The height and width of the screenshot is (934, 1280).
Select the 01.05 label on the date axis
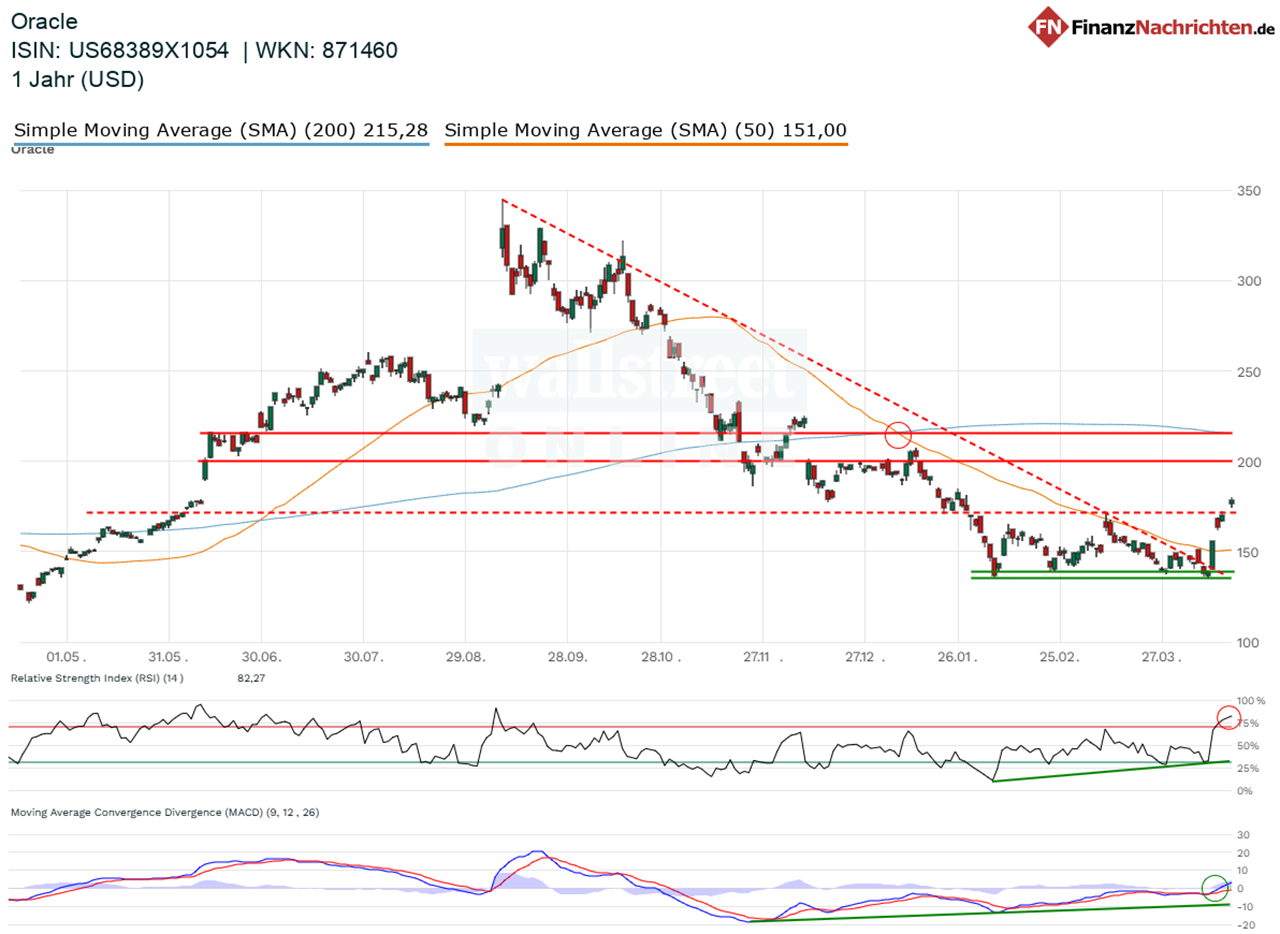66,658
